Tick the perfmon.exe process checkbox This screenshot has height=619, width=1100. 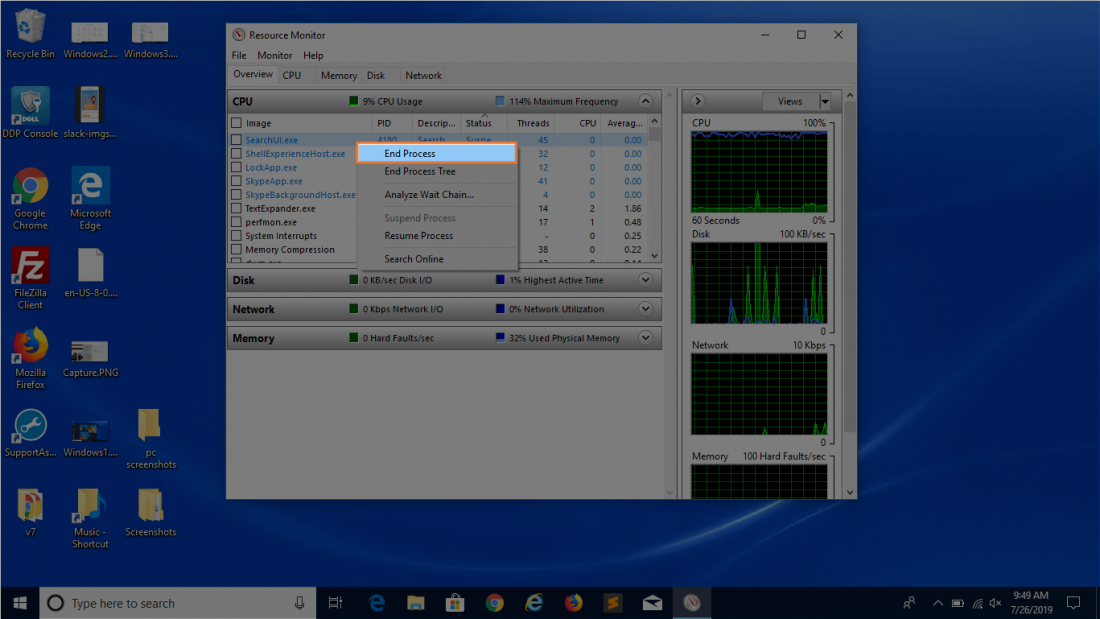pyautogui.click(x=237, y=222)
